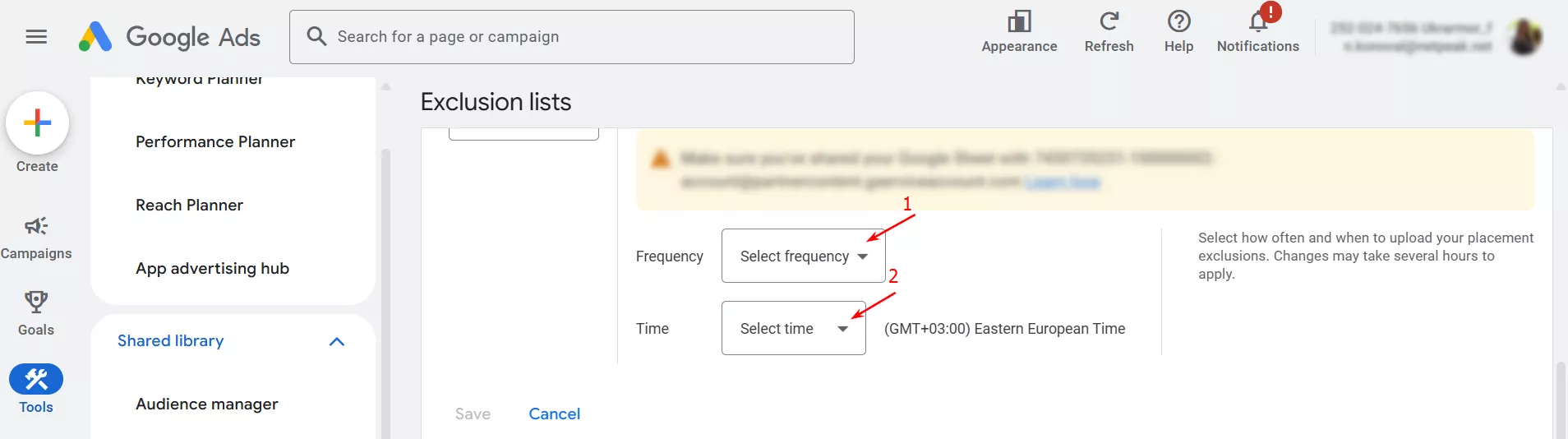Go to App advertising hub
The height and width of the screenshot is (439, 1568).
[x=213, y=269]
